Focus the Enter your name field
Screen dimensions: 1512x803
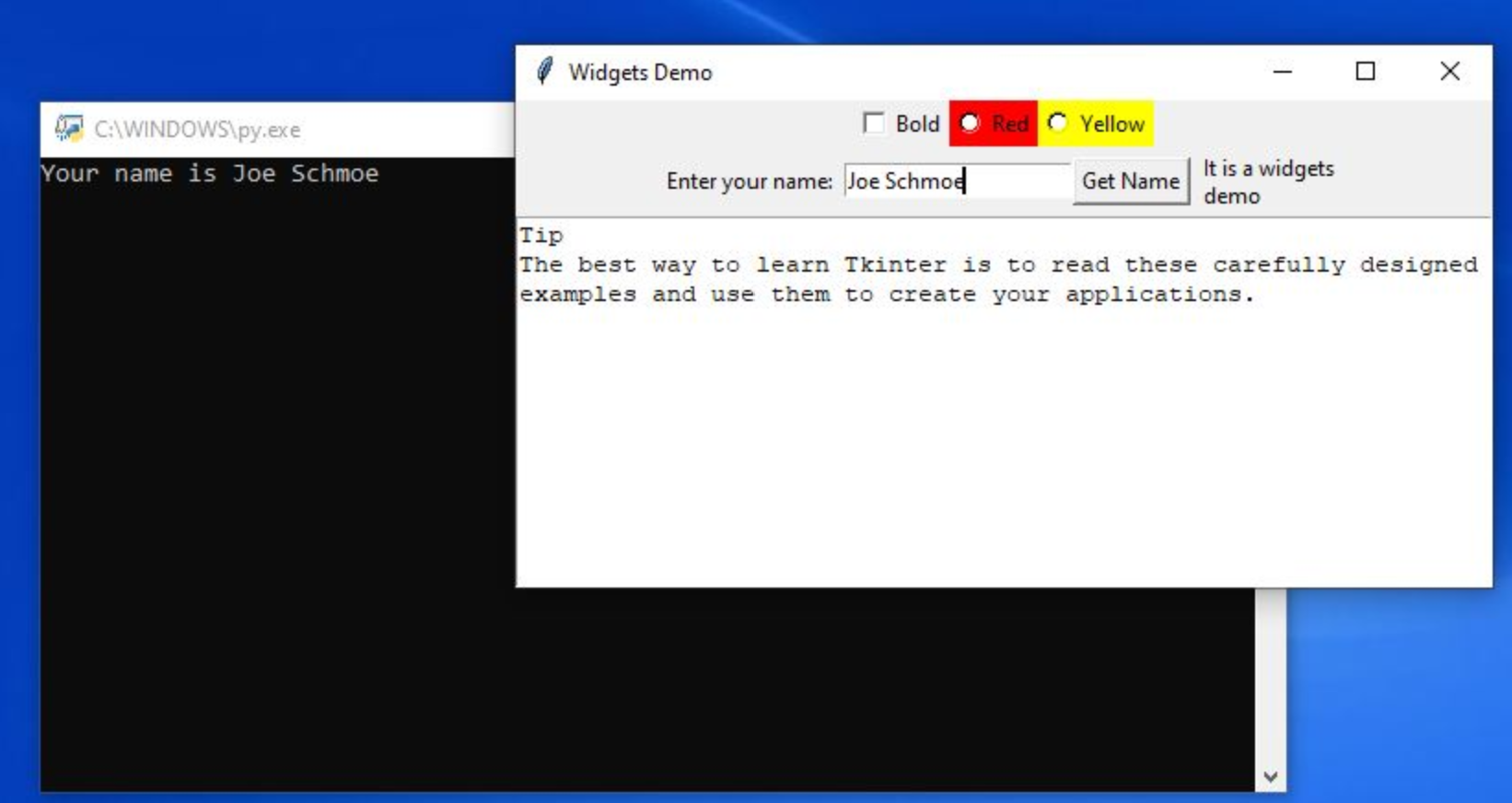click(x=958, y=181)
